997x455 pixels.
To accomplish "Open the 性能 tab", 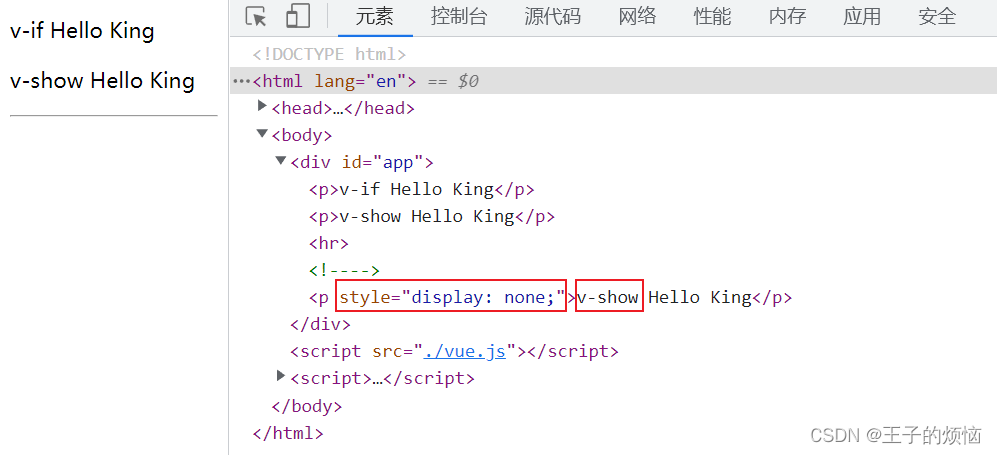I will (712, 17).
